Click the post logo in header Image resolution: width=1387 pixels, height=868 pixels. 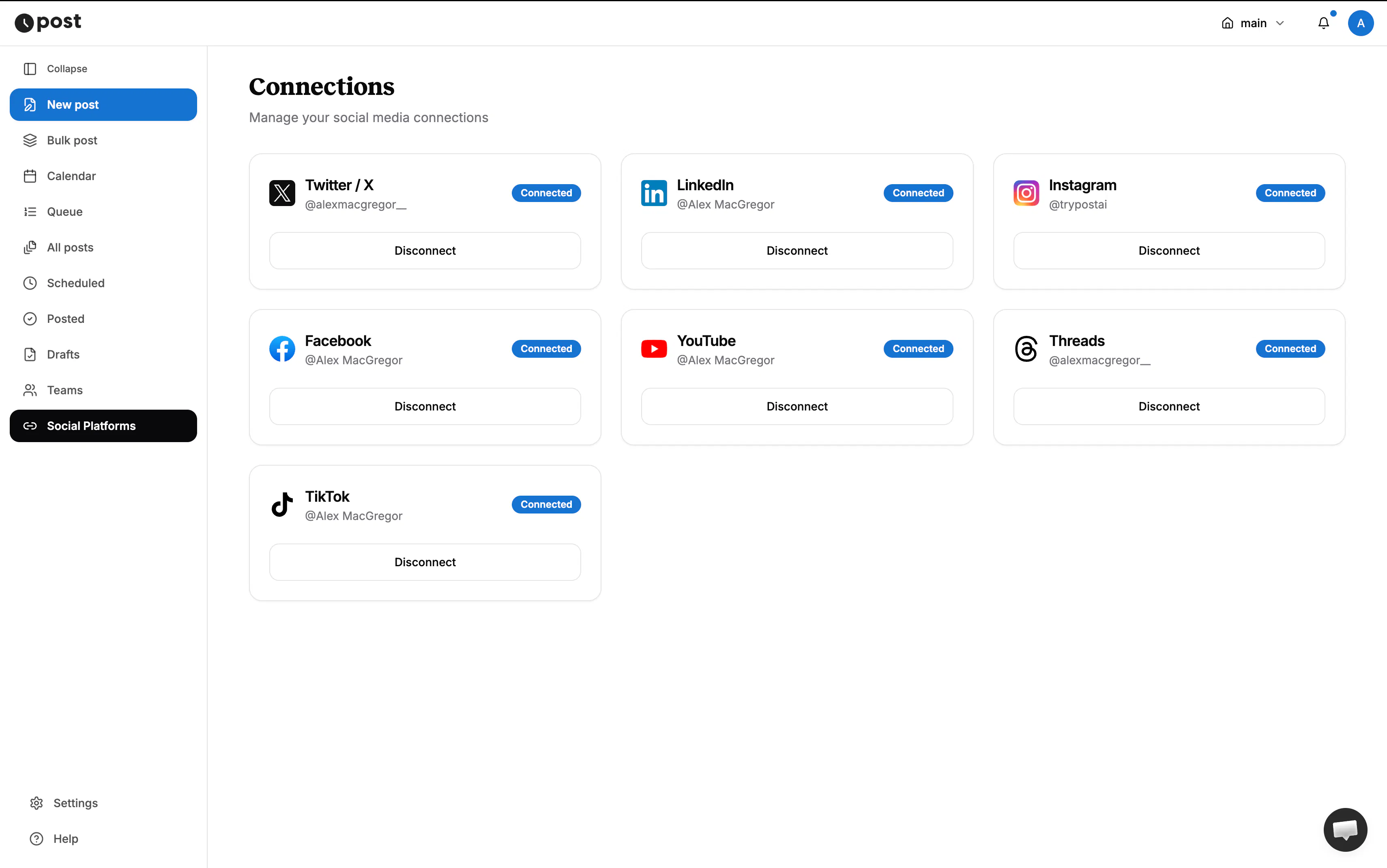[47, 23]
